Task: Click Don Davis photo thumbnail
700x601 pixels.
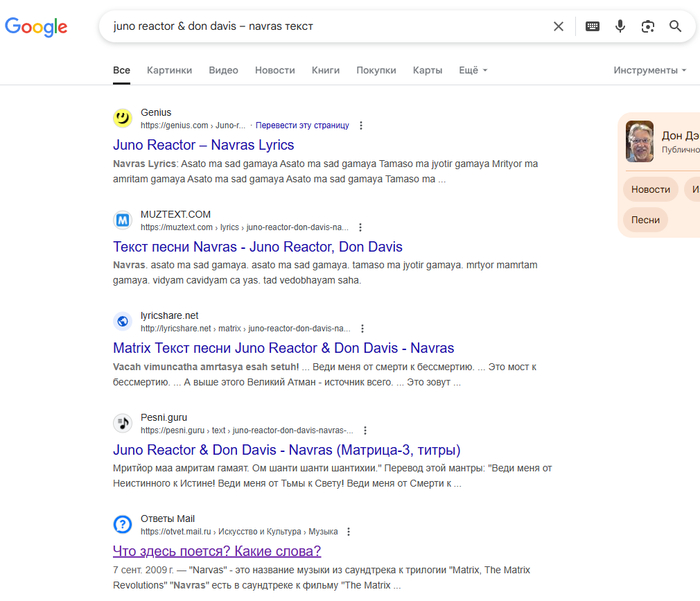Action: (x=640, y=141)
